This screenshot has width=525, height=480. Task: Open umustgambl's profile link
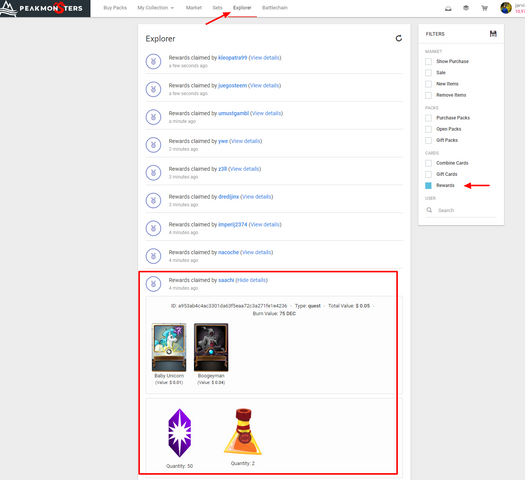(x=233, y=113)
